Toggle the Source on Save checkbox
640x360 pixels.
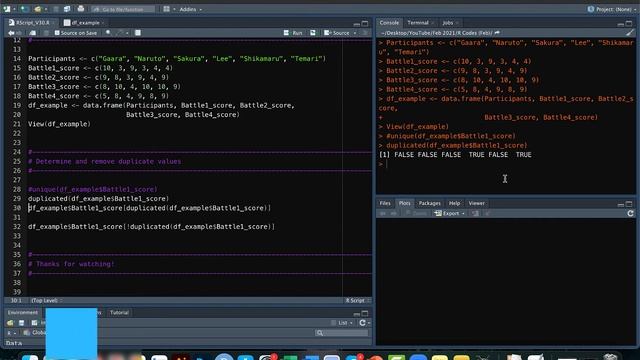[x=57, y=33]
